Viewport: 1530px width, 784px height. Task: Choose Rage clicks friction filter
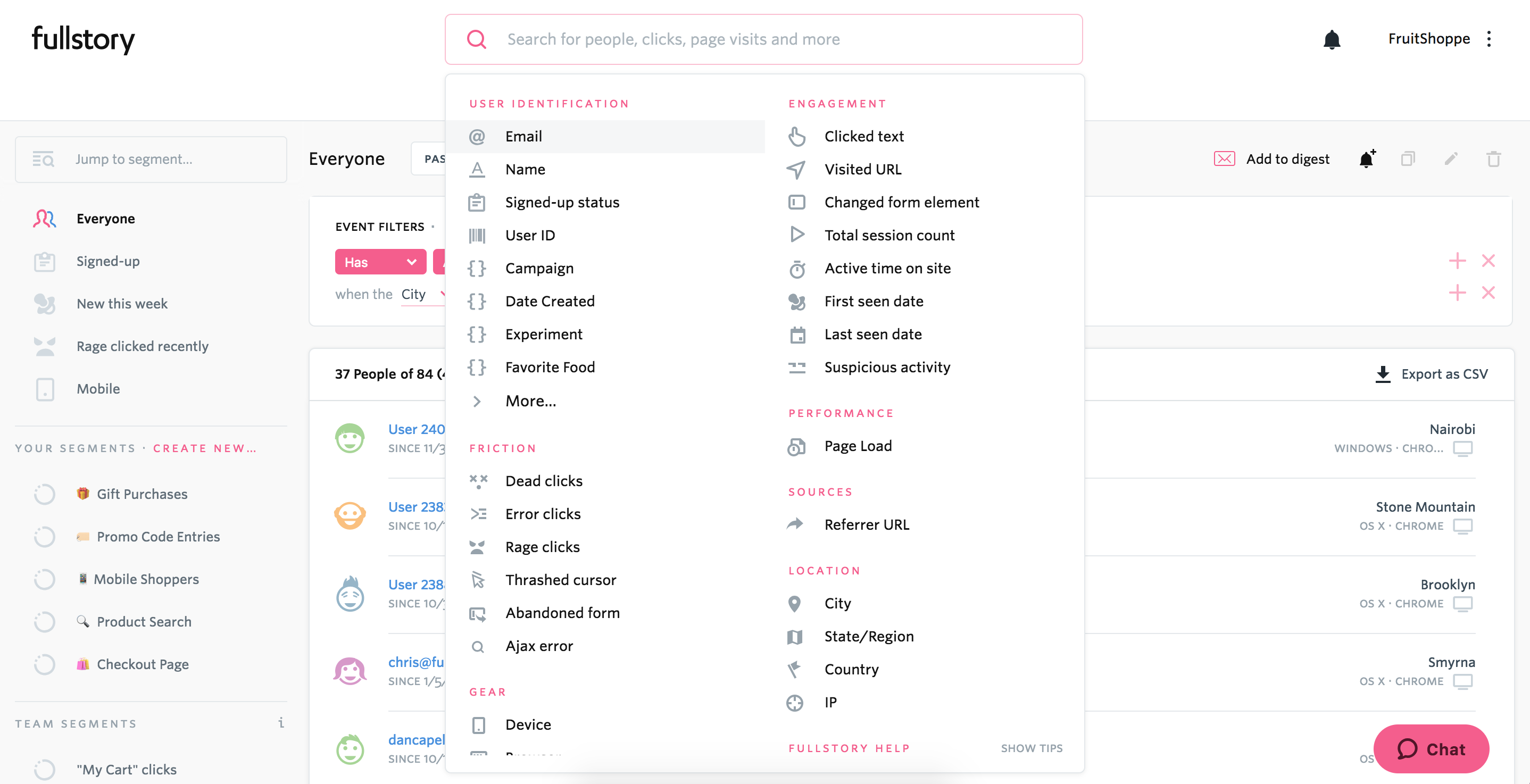coord(605,547)
